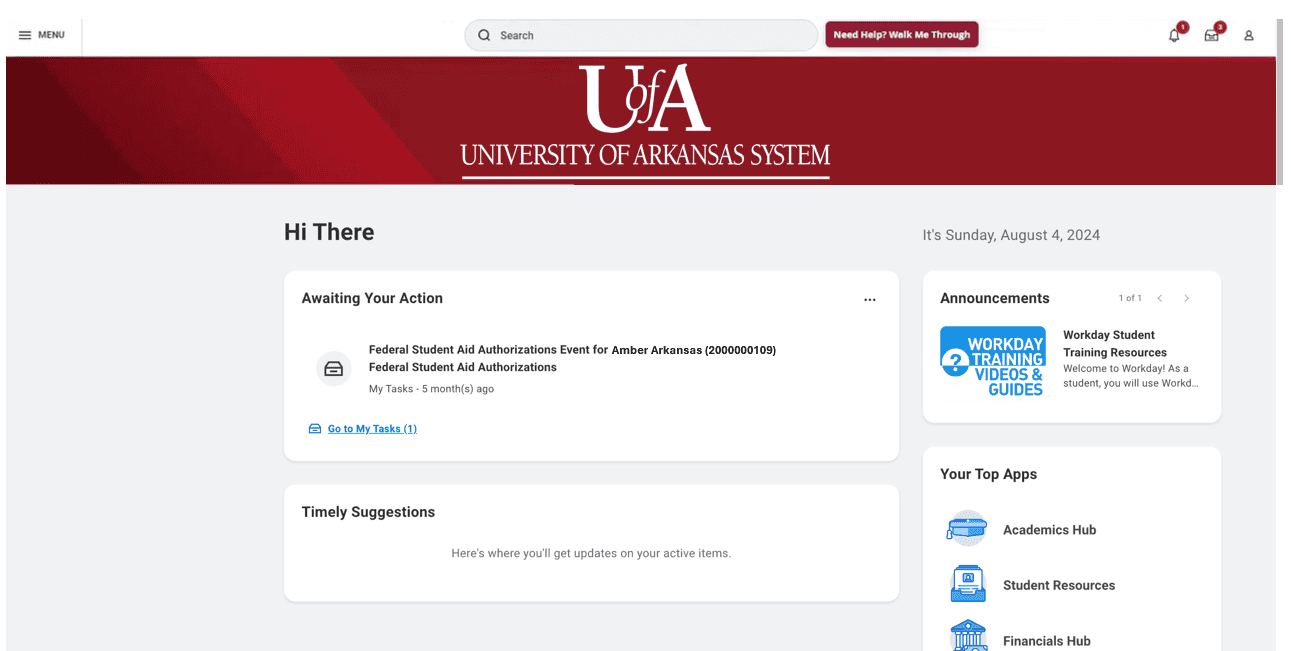1291x651 pixels.
Task: Click the magnifier icon in the search bar
Action: tap(484, 35)
